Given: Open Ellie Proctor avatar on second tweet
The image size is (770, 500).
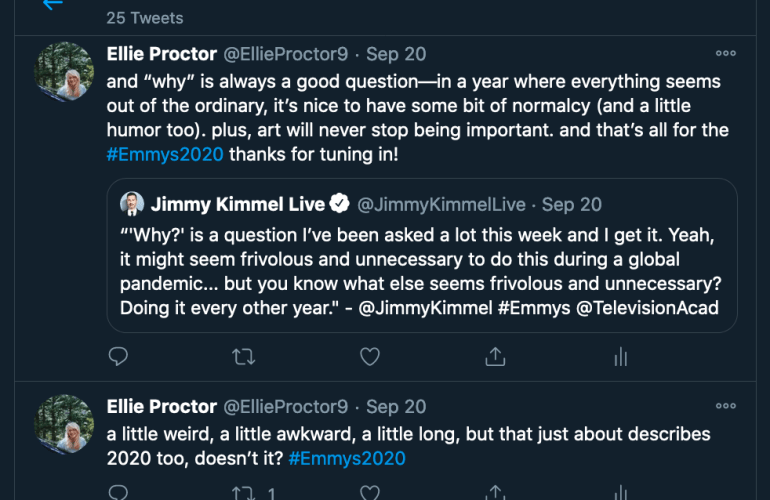Looking at the screenshot, I should 65,424.
